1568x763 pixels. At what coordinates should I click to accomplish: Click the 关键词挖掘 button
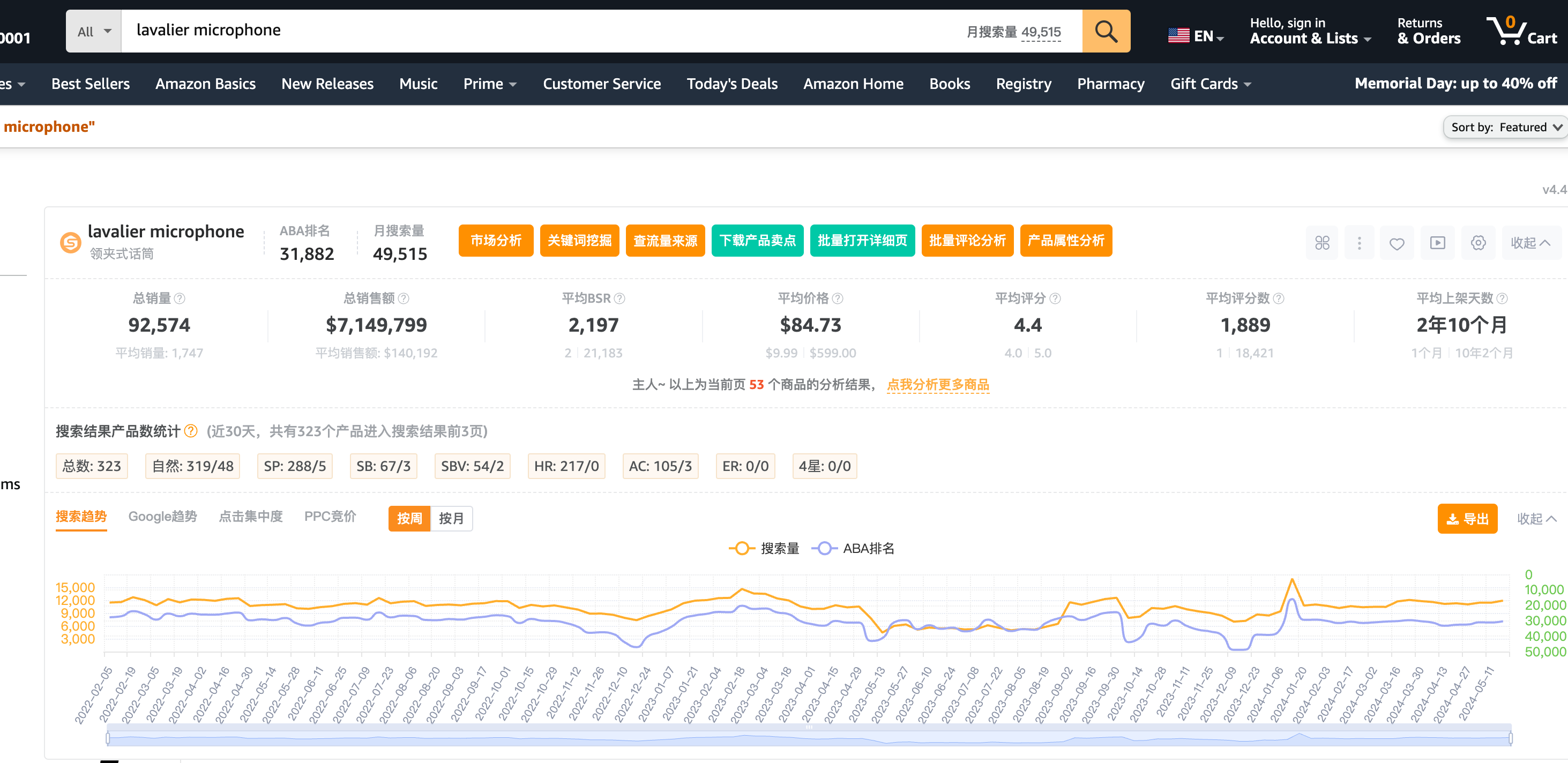pyautogui.click(x=579, y=241)
